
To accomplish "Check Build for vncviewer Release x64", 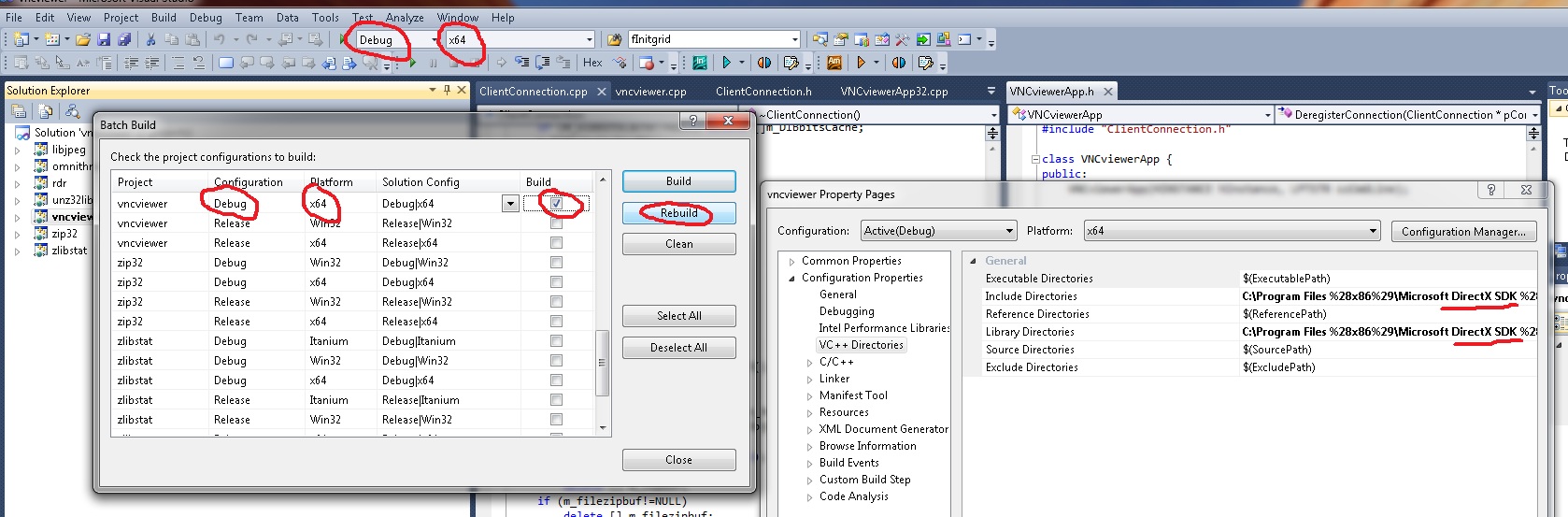I will (556, 242).
